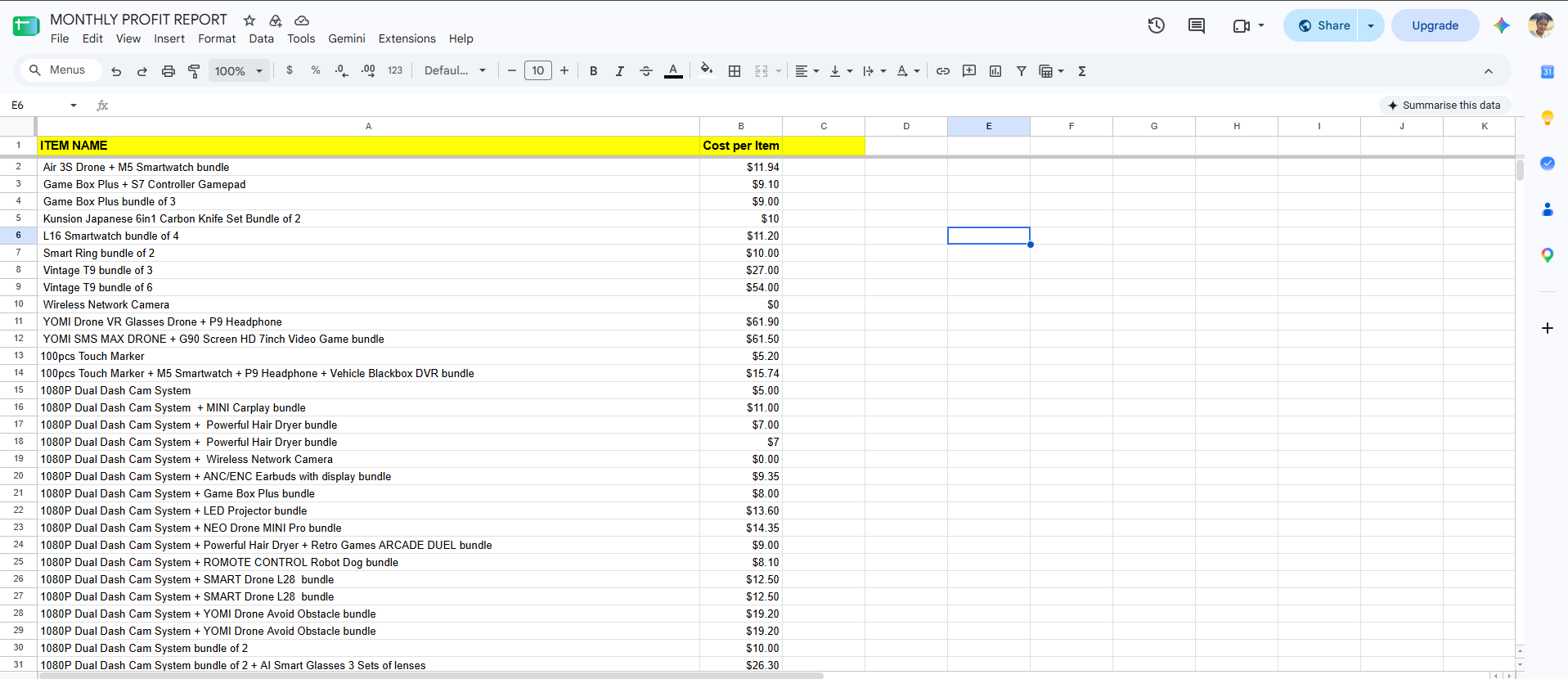The width and height of the screenshot is (1568, 679).
Task: Open the zoom 100% dropdown
Action: (x=239, y=71)
